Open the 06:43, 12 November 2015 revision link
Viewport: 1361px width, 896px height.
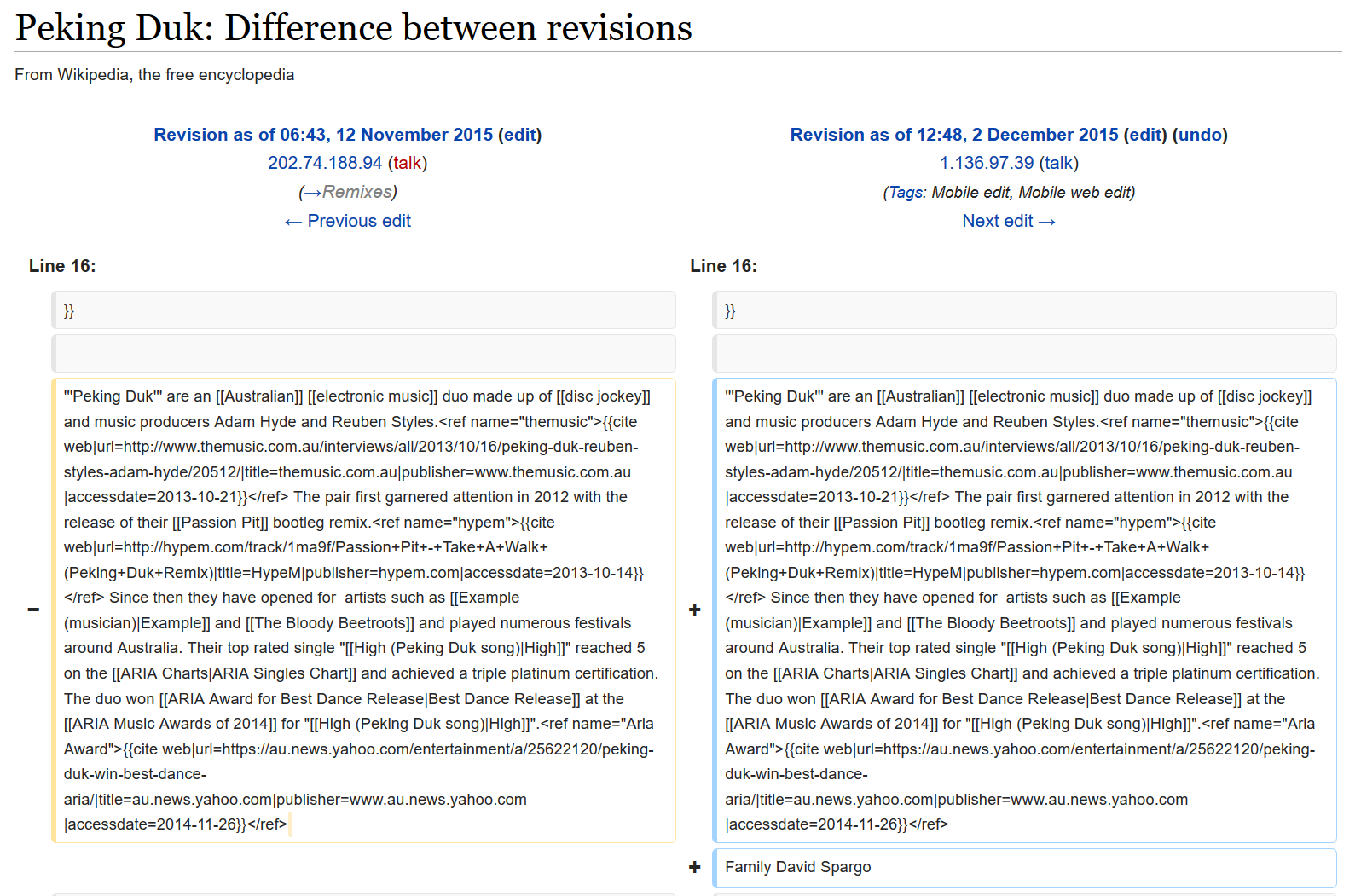[x=323, y=135]
